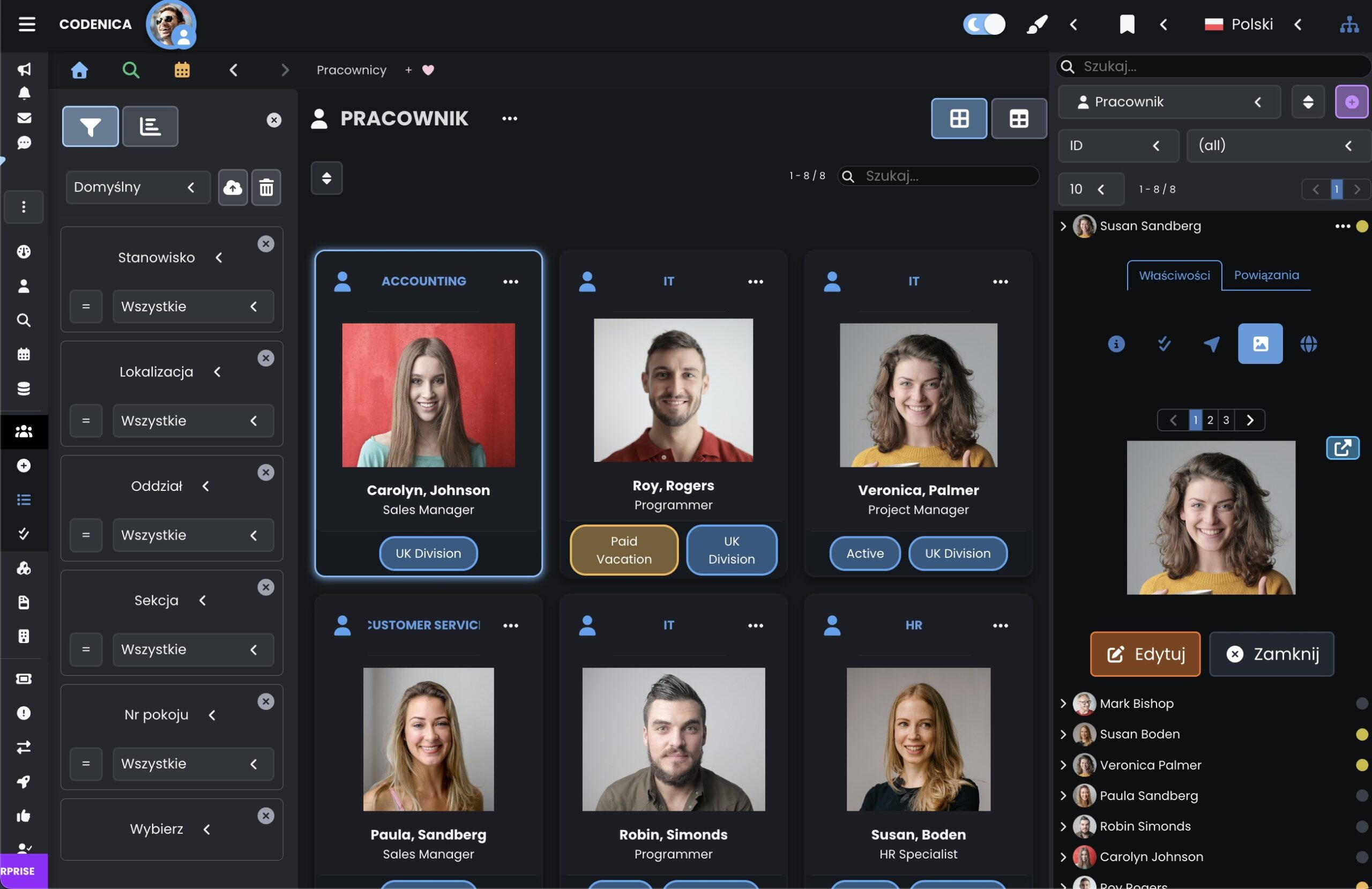The height and width of the screenshot is (889, 1372).
Task: Click the yellow status dot beside Susan Sandberg
Action: pyautogui.click(x=1362, y=227)
